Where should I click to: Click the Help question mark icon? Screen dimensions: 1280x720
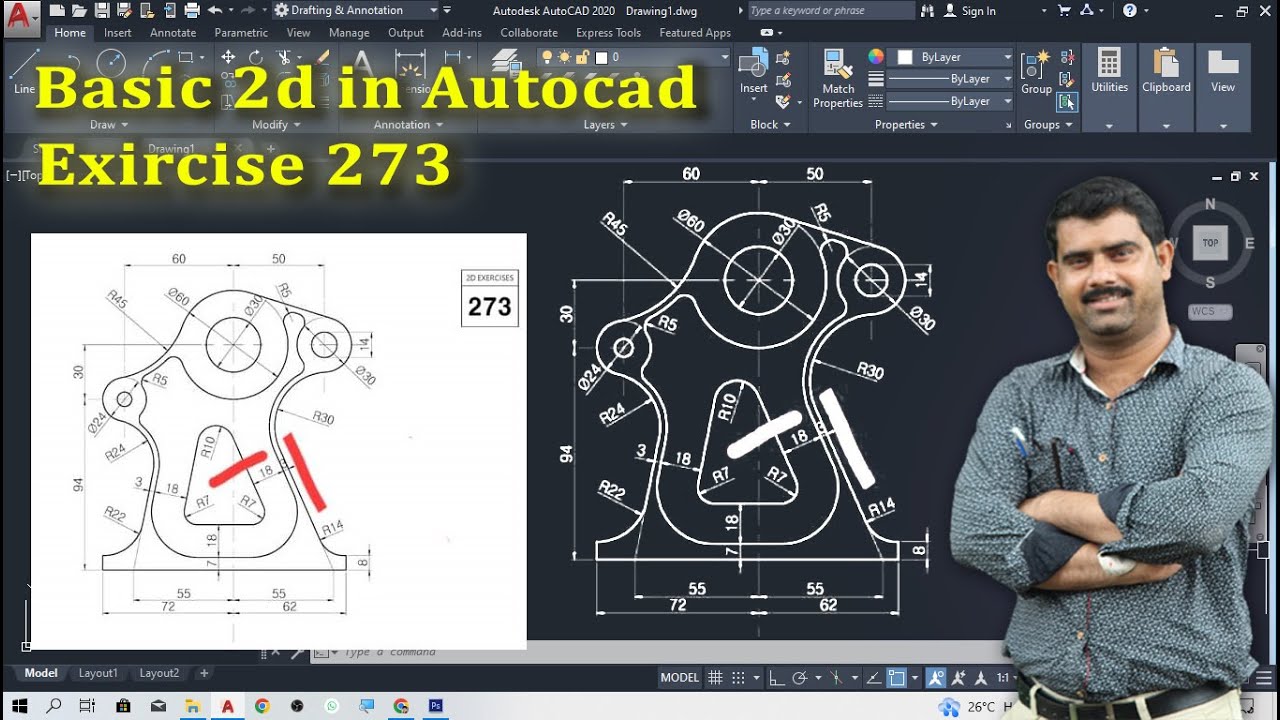pyautogui.click(x=1130, y=11)
